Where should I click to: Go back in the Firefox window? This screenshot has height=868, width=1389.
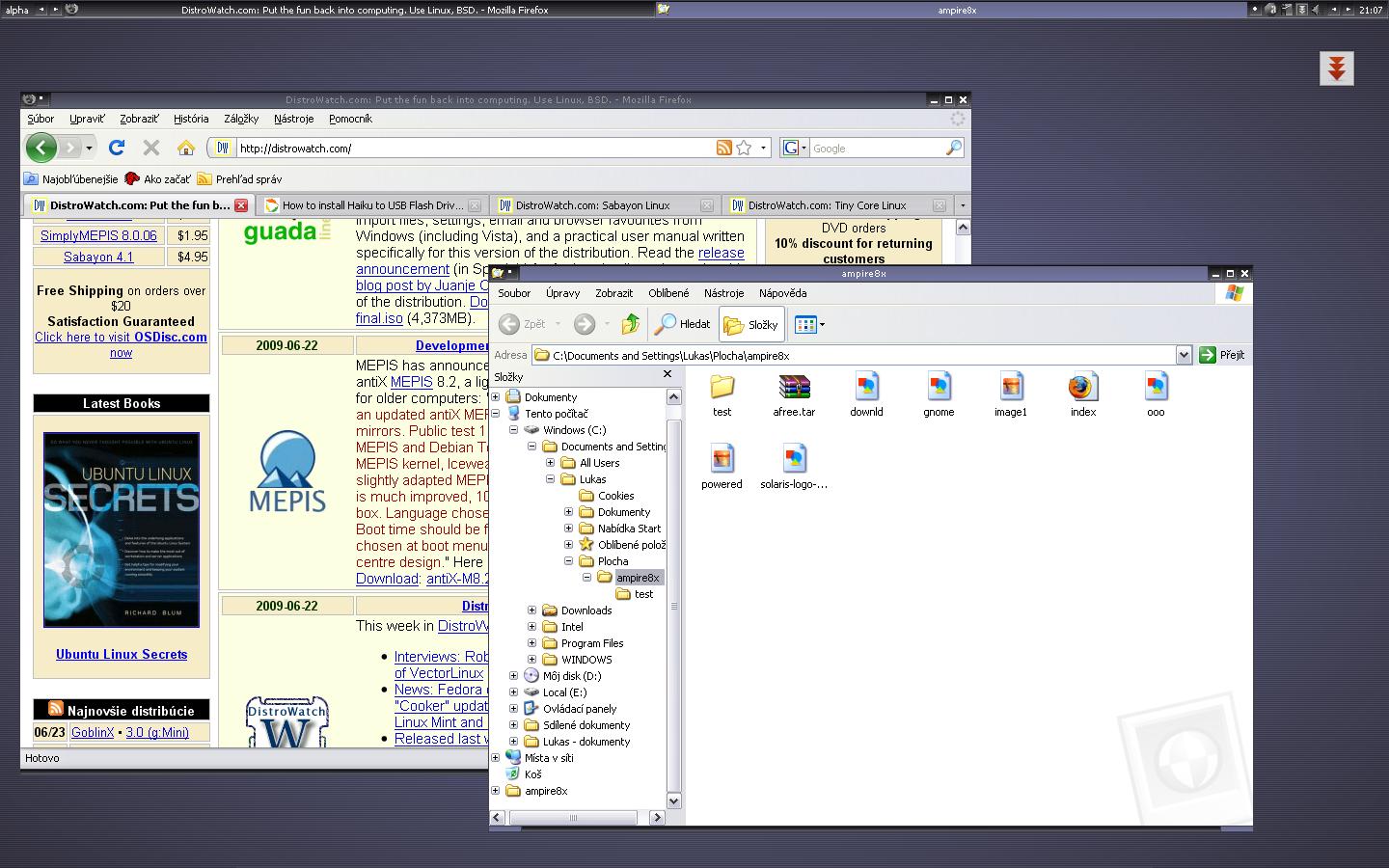[41, 148]
